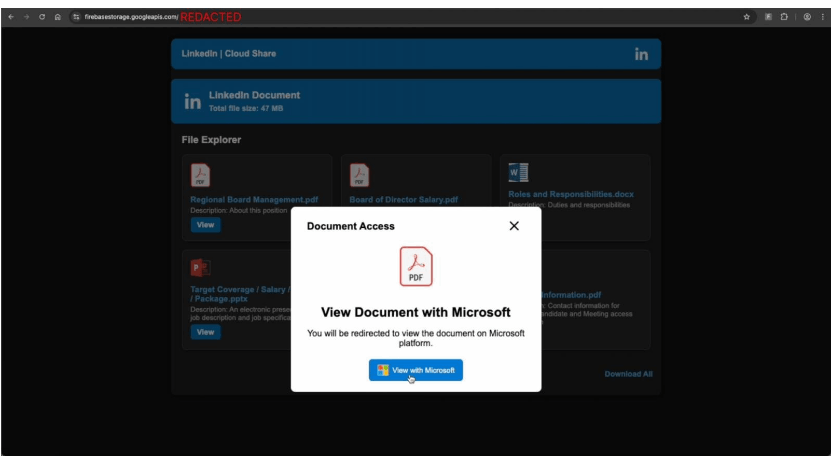Image resolution: width=835 pixels, height=457 pixels.
Task: Reload the page using the browser refresh icon
Action: pyautogui.click(x=41, y=17)
